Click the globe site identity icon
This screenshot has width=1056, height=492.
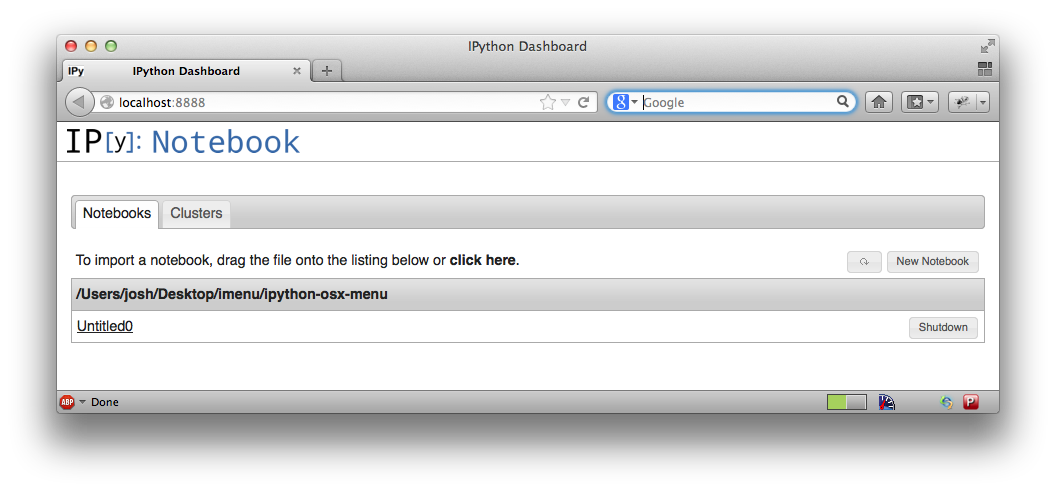coord(106,102)
